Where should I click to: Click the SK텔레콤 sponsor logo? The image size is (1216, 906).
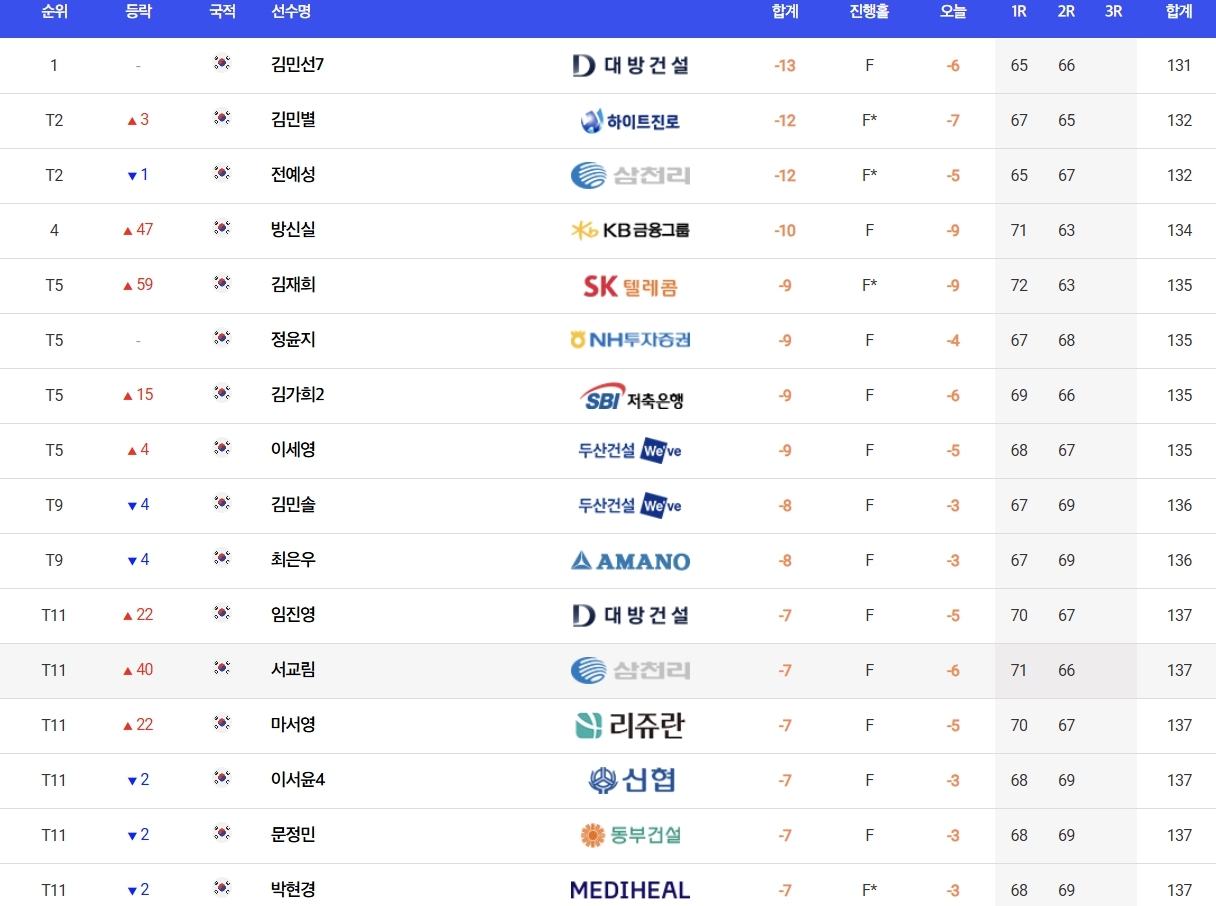coord(630,286)
